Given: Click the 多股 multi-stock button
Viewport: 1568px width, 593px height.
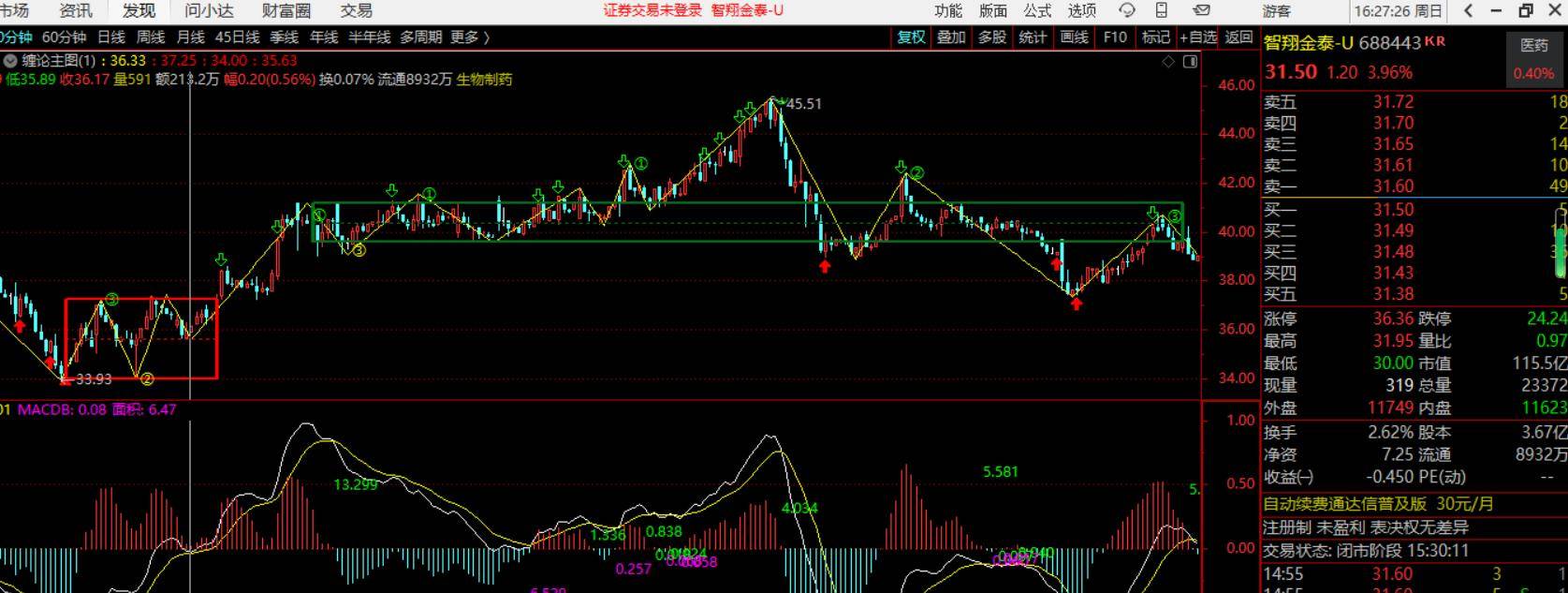Looking at the screenshot, I should pos(992,37).
